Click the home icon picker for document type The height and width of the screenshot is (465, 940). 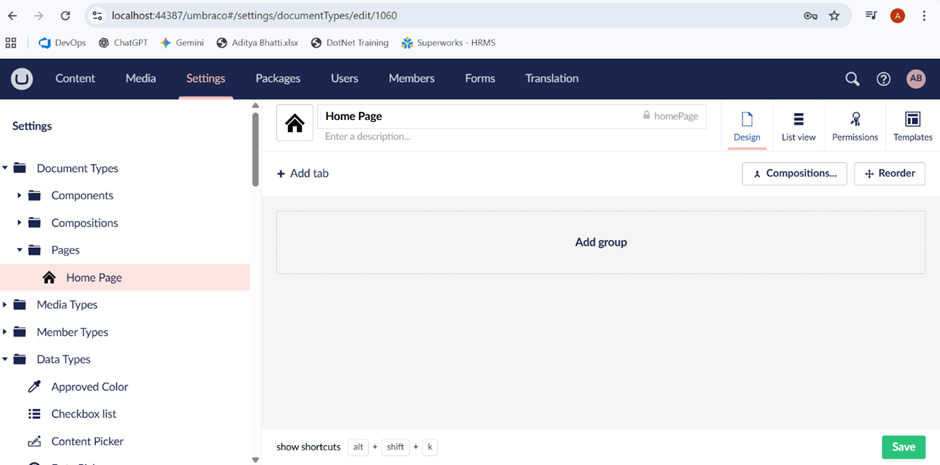(x=295, y=124)
